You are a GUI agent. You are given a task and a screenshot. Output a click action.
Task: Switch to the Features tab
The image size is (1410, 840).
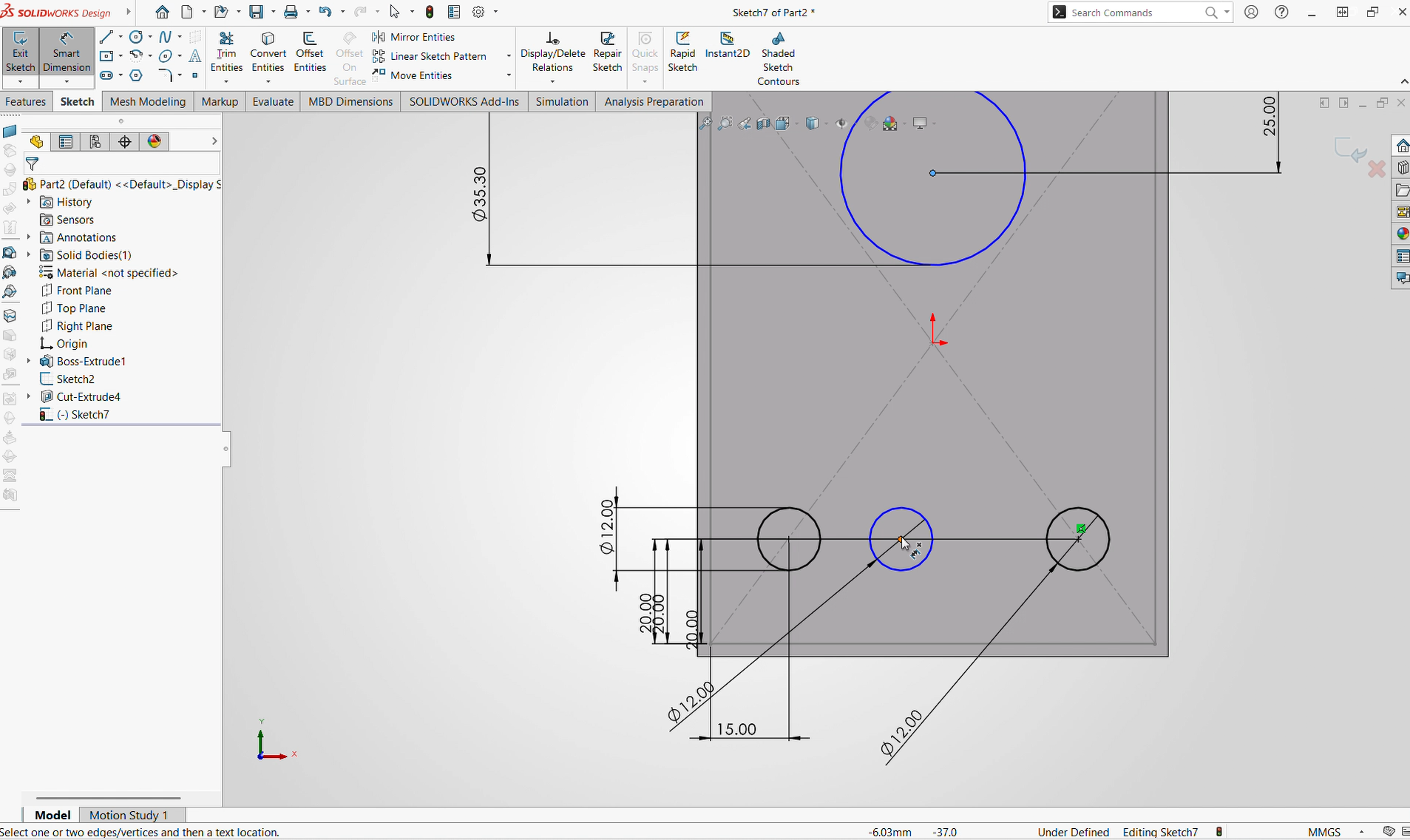pyautogui.click(x=26, y=101)
